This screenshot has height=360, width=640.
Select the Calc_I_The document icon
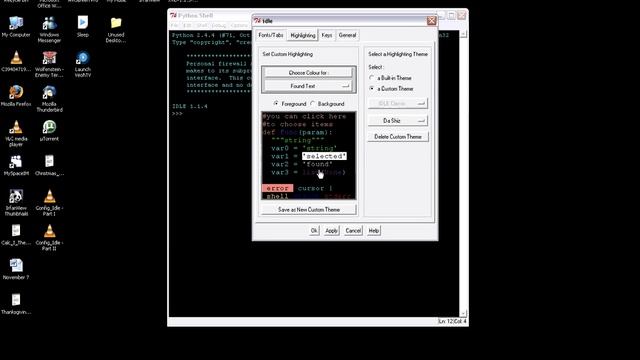point(16,234)
